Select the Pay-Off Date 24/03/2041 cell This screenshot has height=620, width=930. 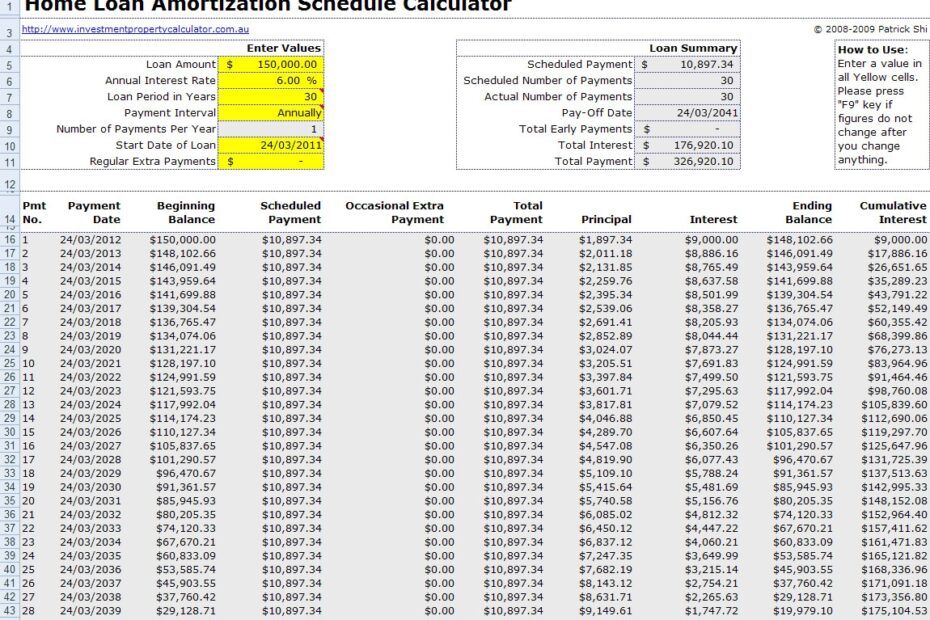[x=687, y=112]
